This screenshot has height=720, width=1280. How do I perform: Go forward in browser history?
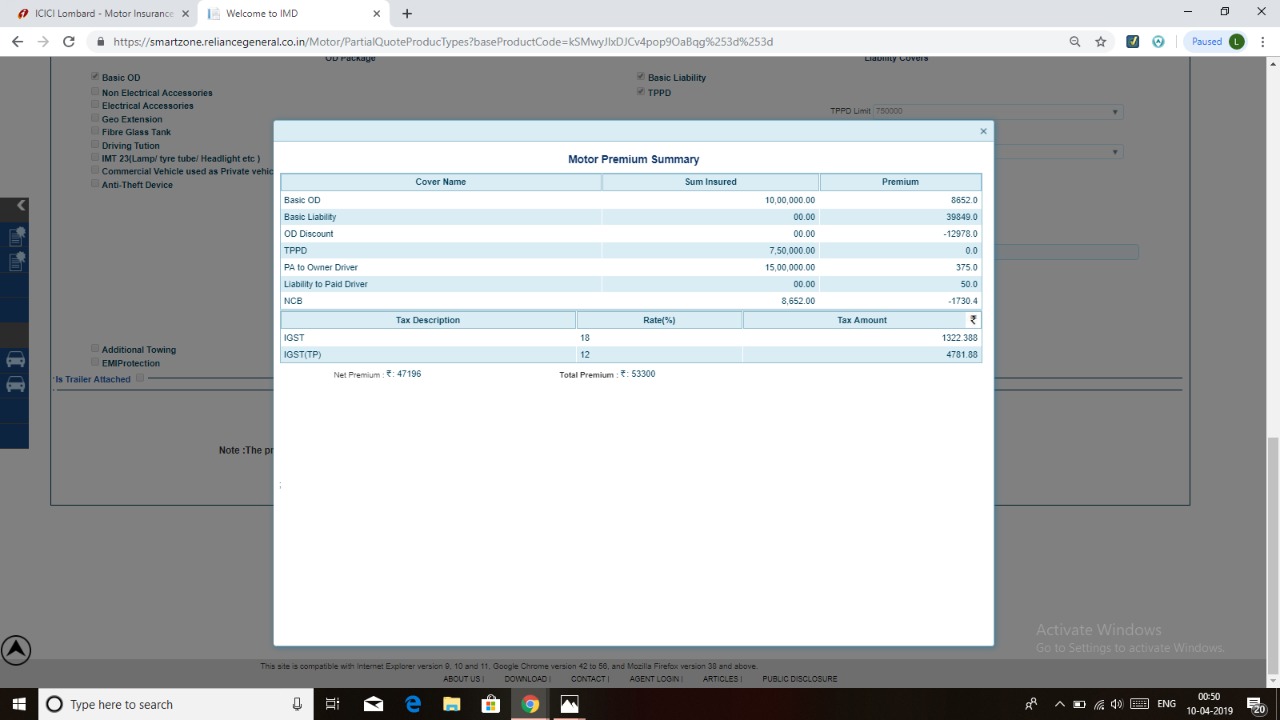tap(43, 42)
